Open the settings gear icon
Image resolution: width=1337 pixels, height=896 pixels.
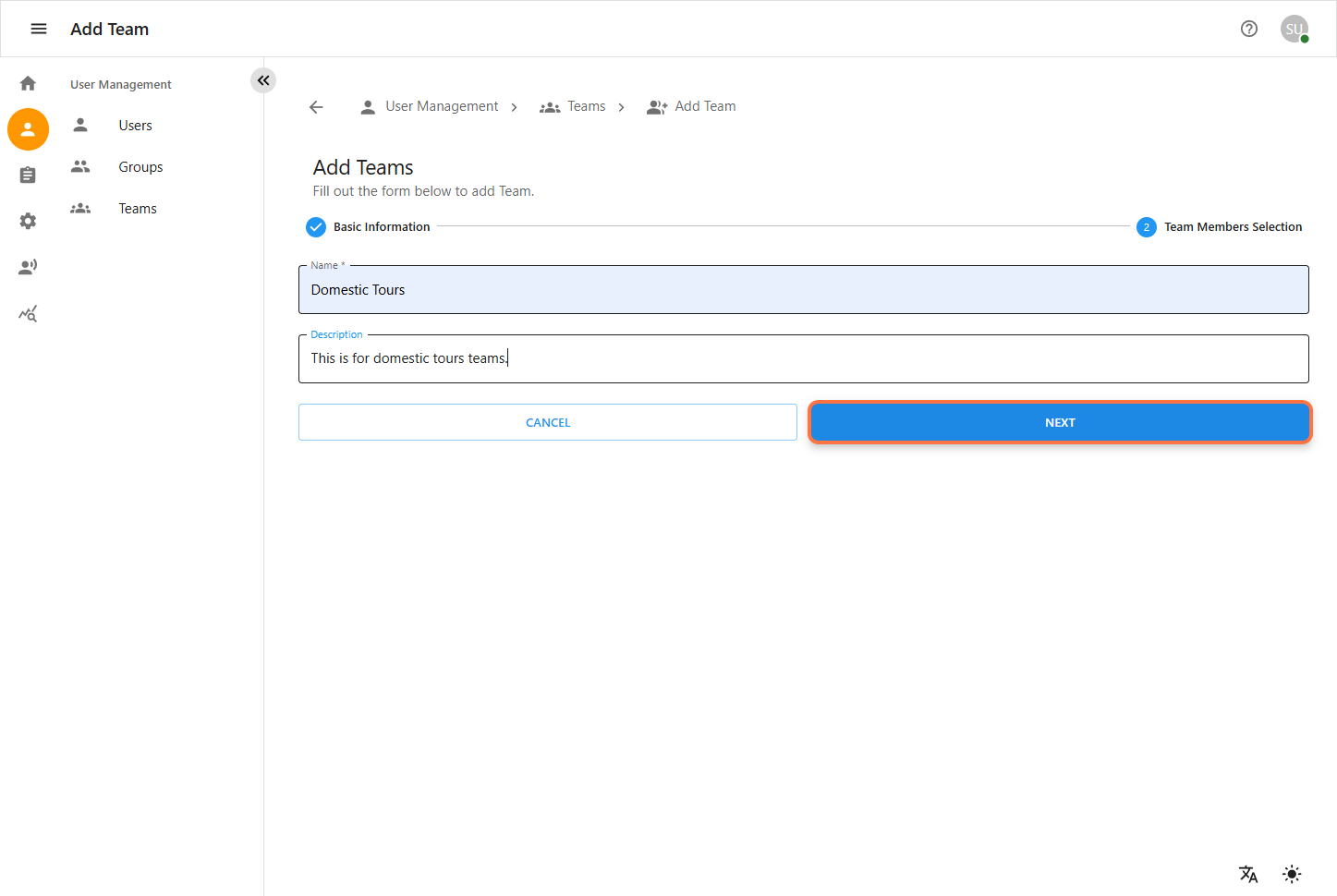[x=28, y=222]
